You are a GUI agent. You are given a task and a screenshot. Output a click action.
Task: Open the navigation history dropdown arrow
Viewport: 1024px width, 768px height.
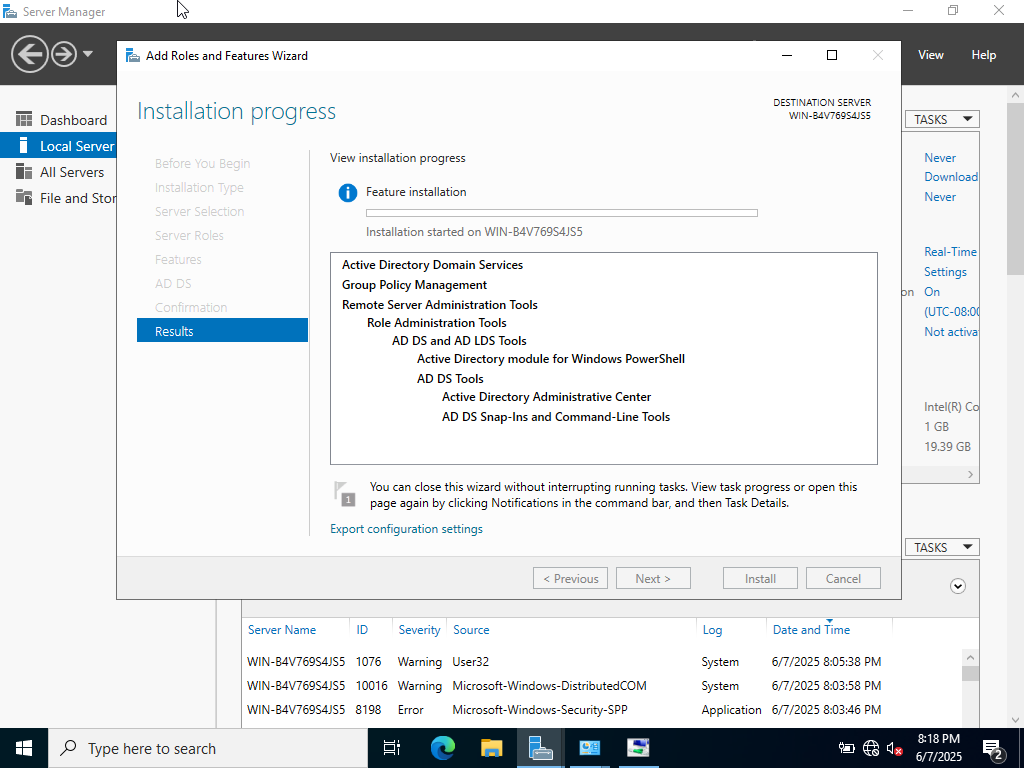pos(88,54)
